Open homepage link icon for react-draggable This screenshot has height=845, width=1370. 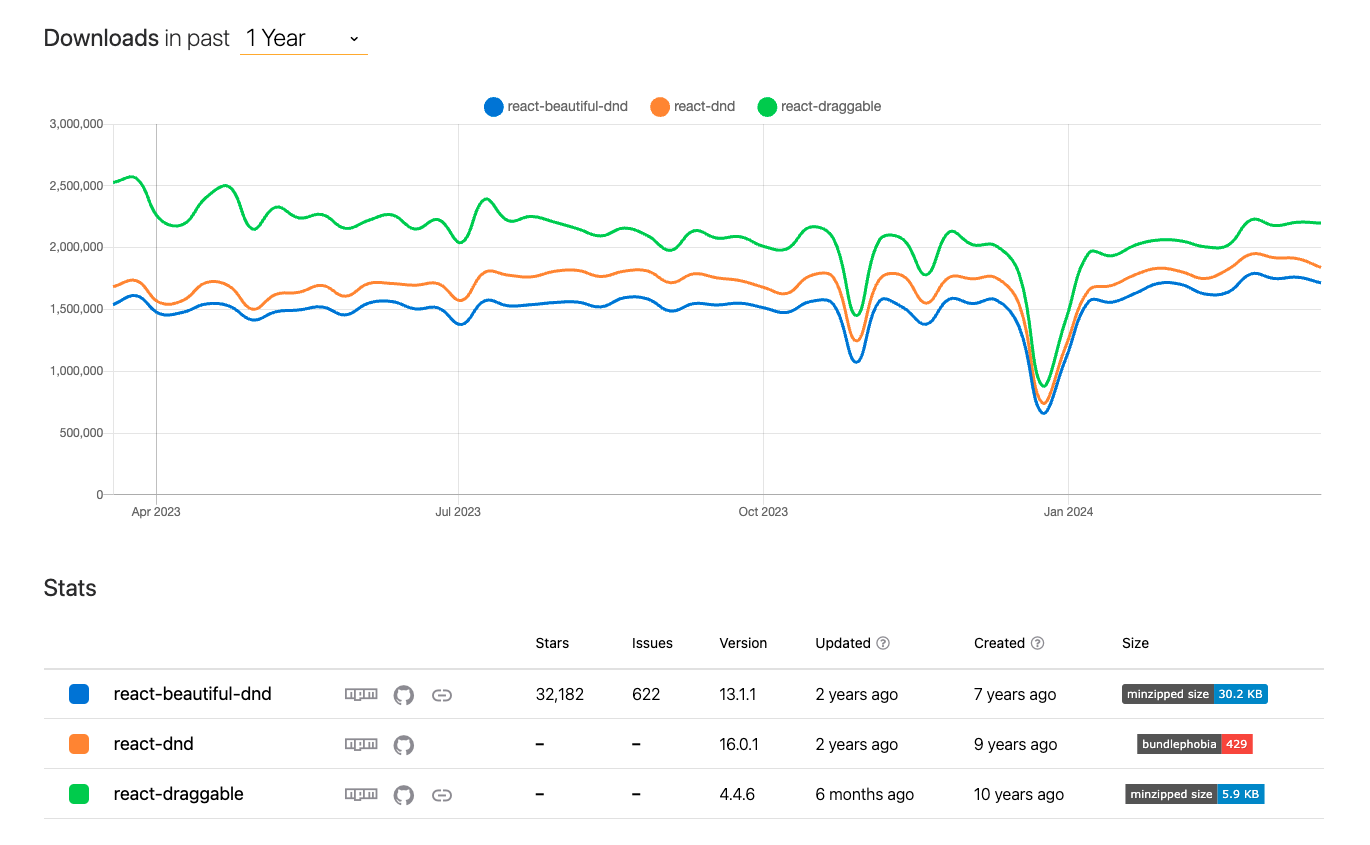coord(442,795)
